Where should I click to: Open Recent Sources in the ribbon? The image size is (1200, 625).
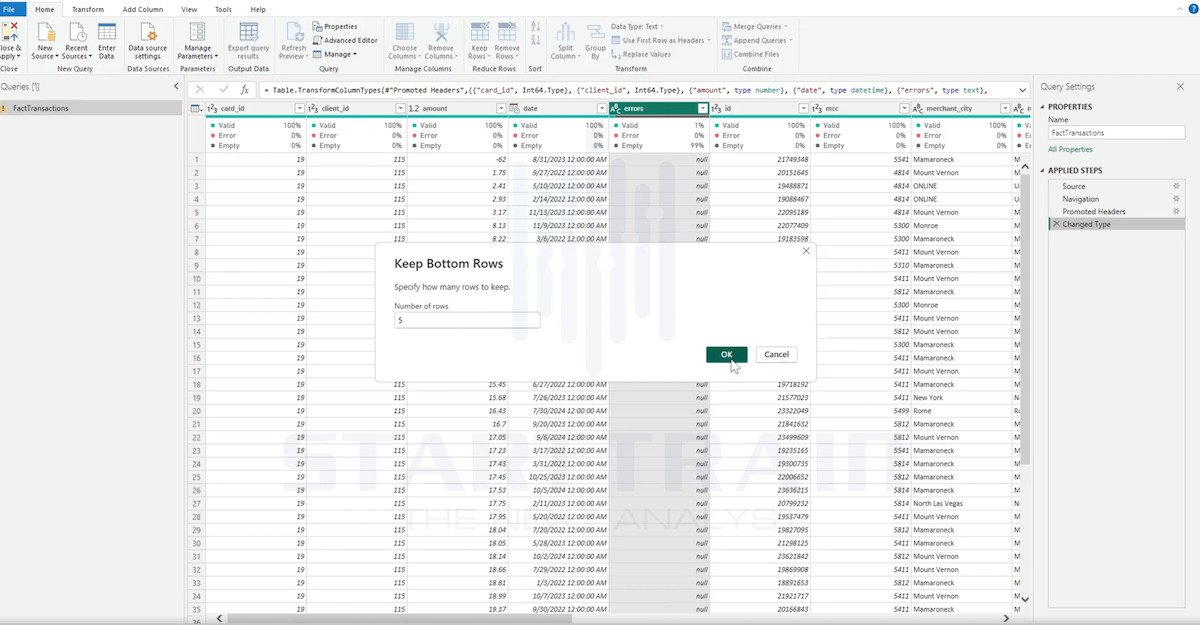[76, 40]
